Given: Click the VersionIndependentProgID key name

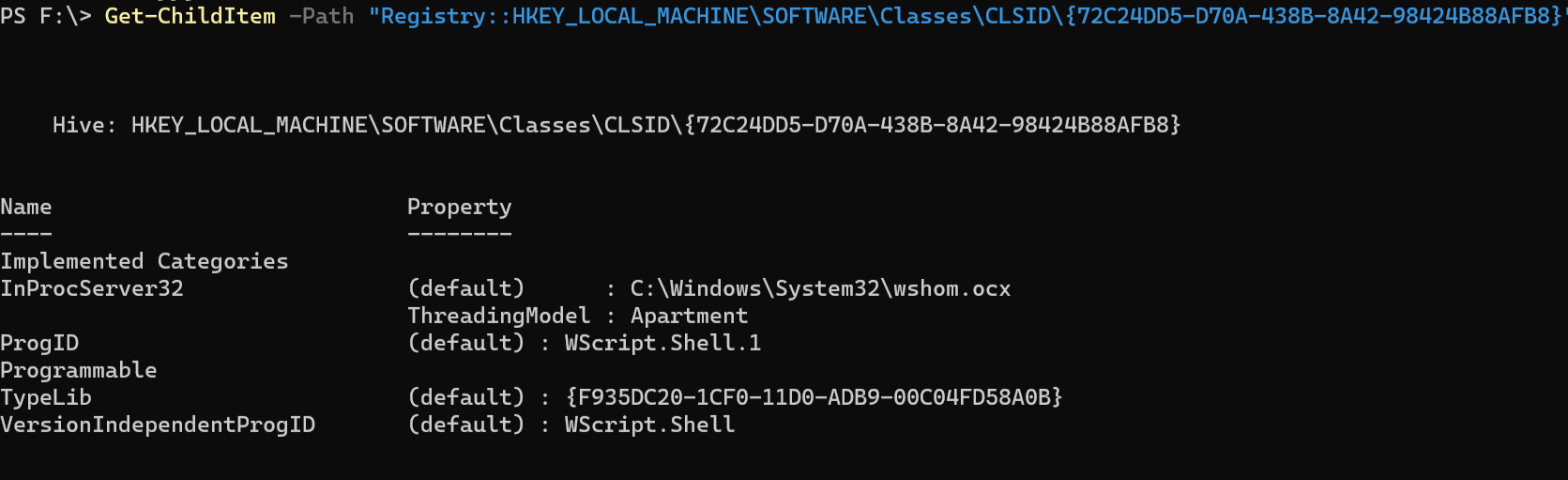Looking at the screenshot, I should click(158, 425).
